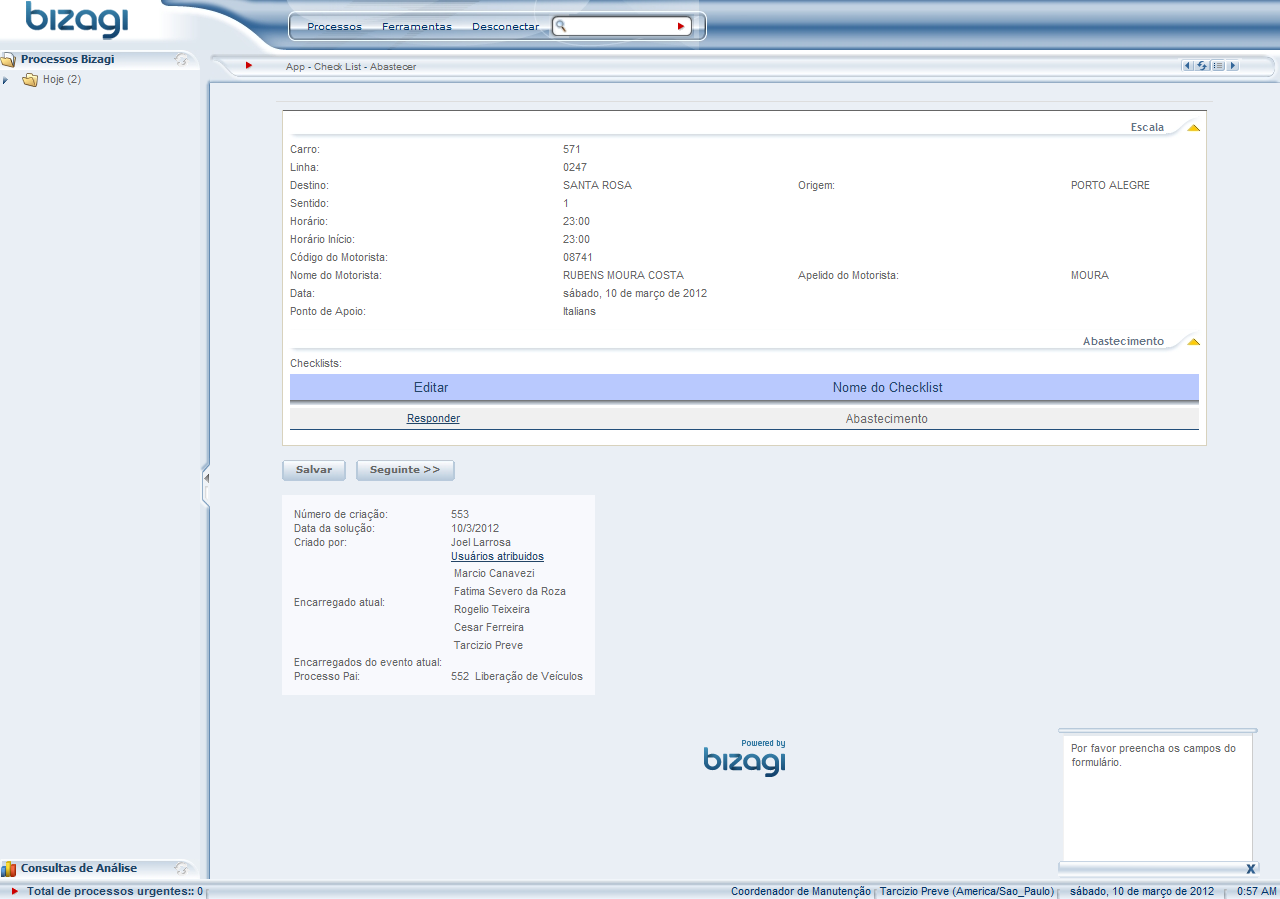
Task: Click the Linha value 0247
Action: pos(575,167)
